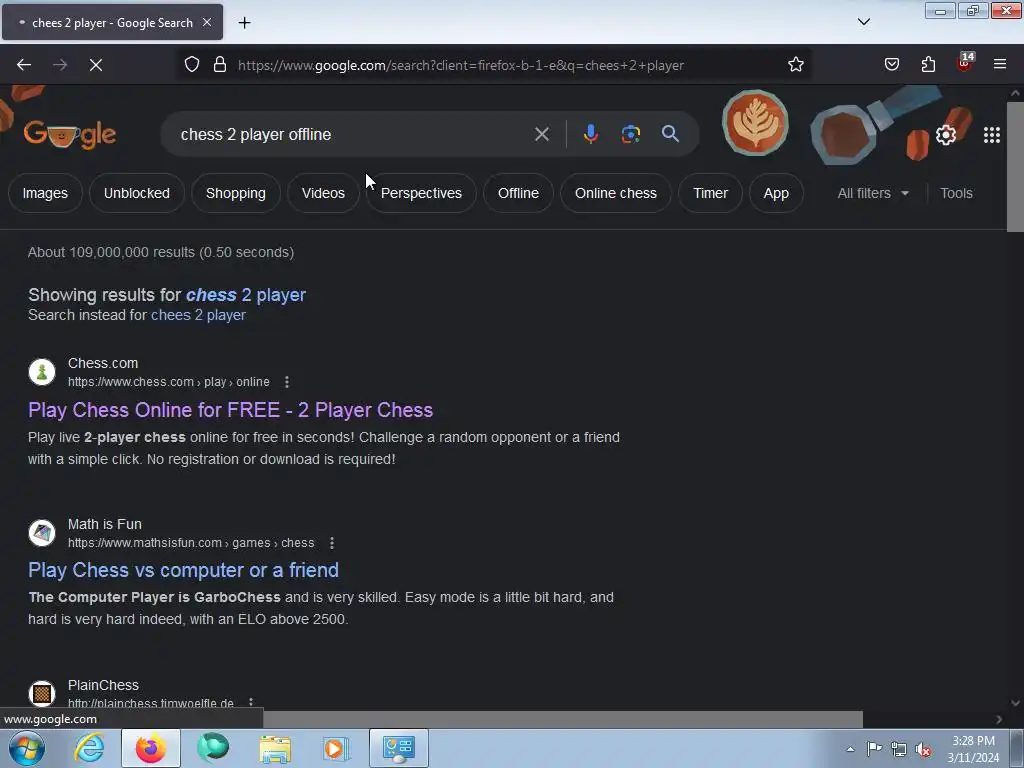Open Action Center flag icon
Viewport: 1024px width, 768px height.
[x=874, y=749]
